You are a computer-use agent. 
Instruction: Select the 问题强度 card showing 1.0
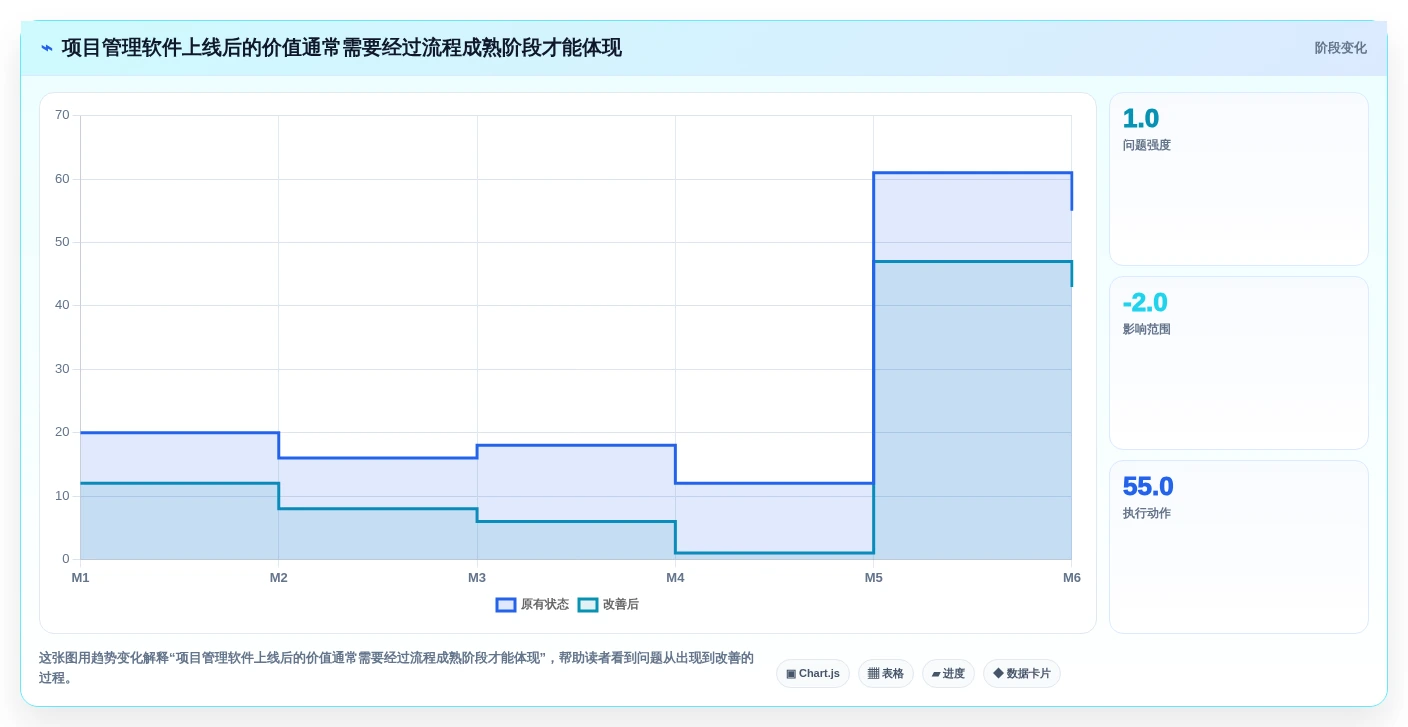1239,179
